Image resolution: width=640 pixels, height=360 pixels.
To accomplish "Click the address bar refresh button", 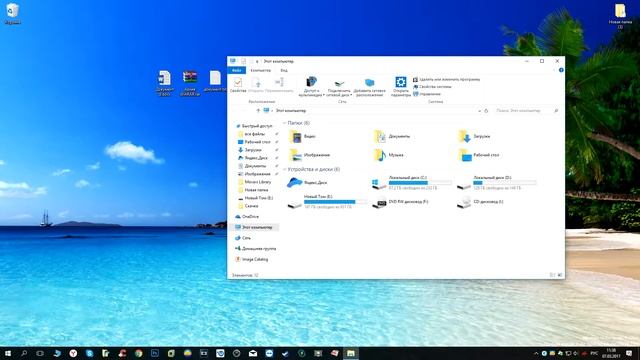I will (x=486, y=111).
